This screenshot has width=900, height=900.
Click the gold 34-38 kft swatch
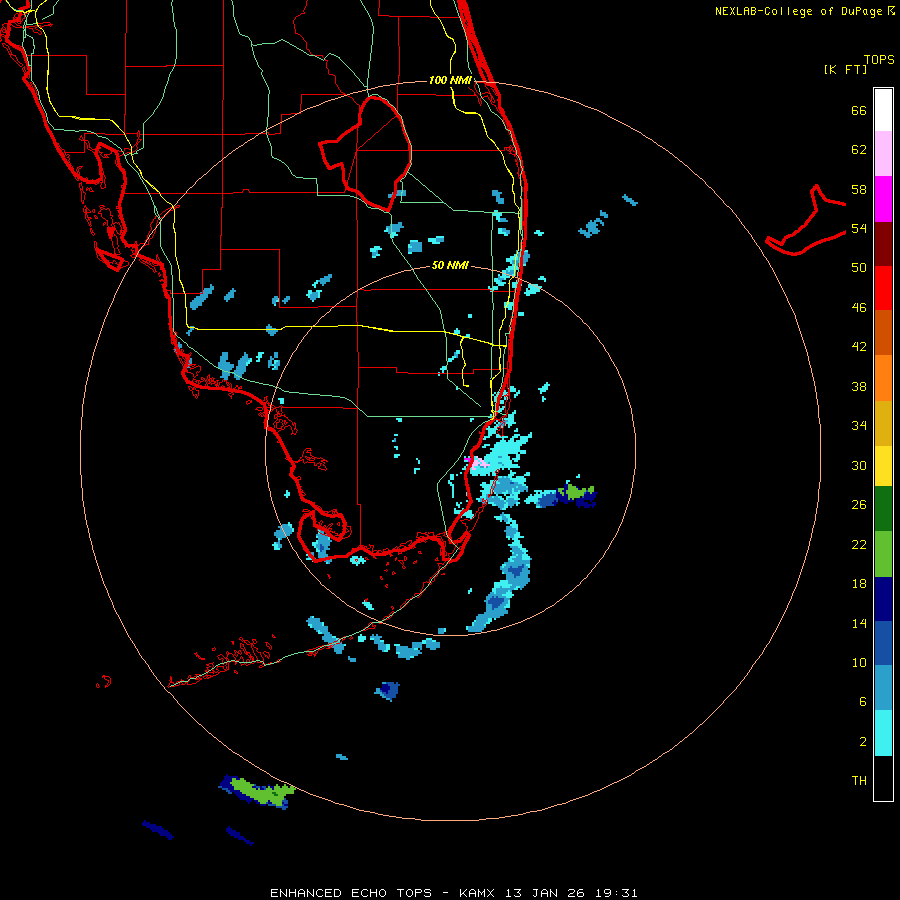tap(883, 423)
